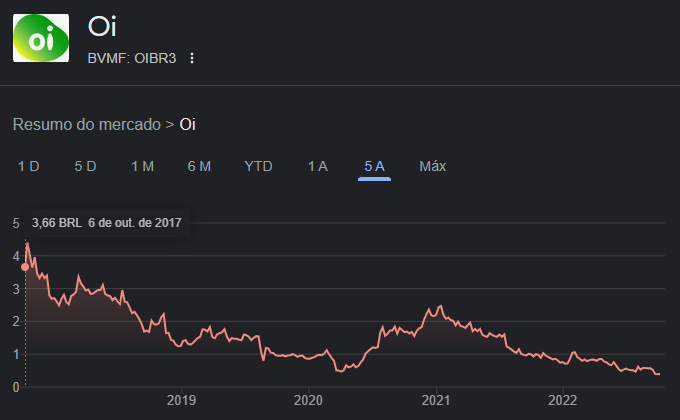
Task: Click the 2022 axis label
Action: pos(562,400)
